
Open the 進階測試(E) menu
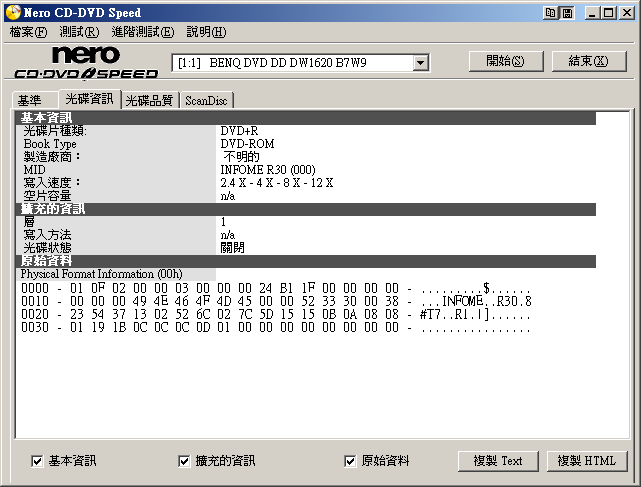(143, 32)
